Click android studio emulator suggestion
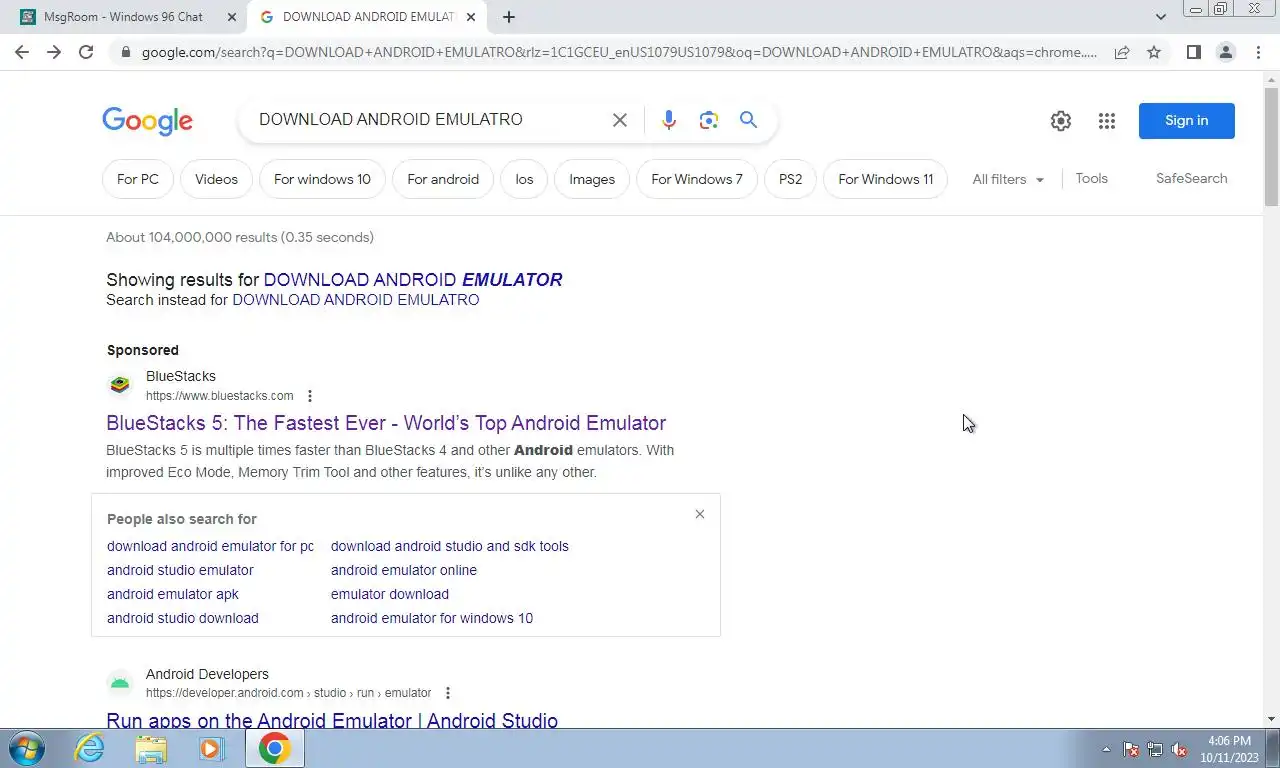 180,570
